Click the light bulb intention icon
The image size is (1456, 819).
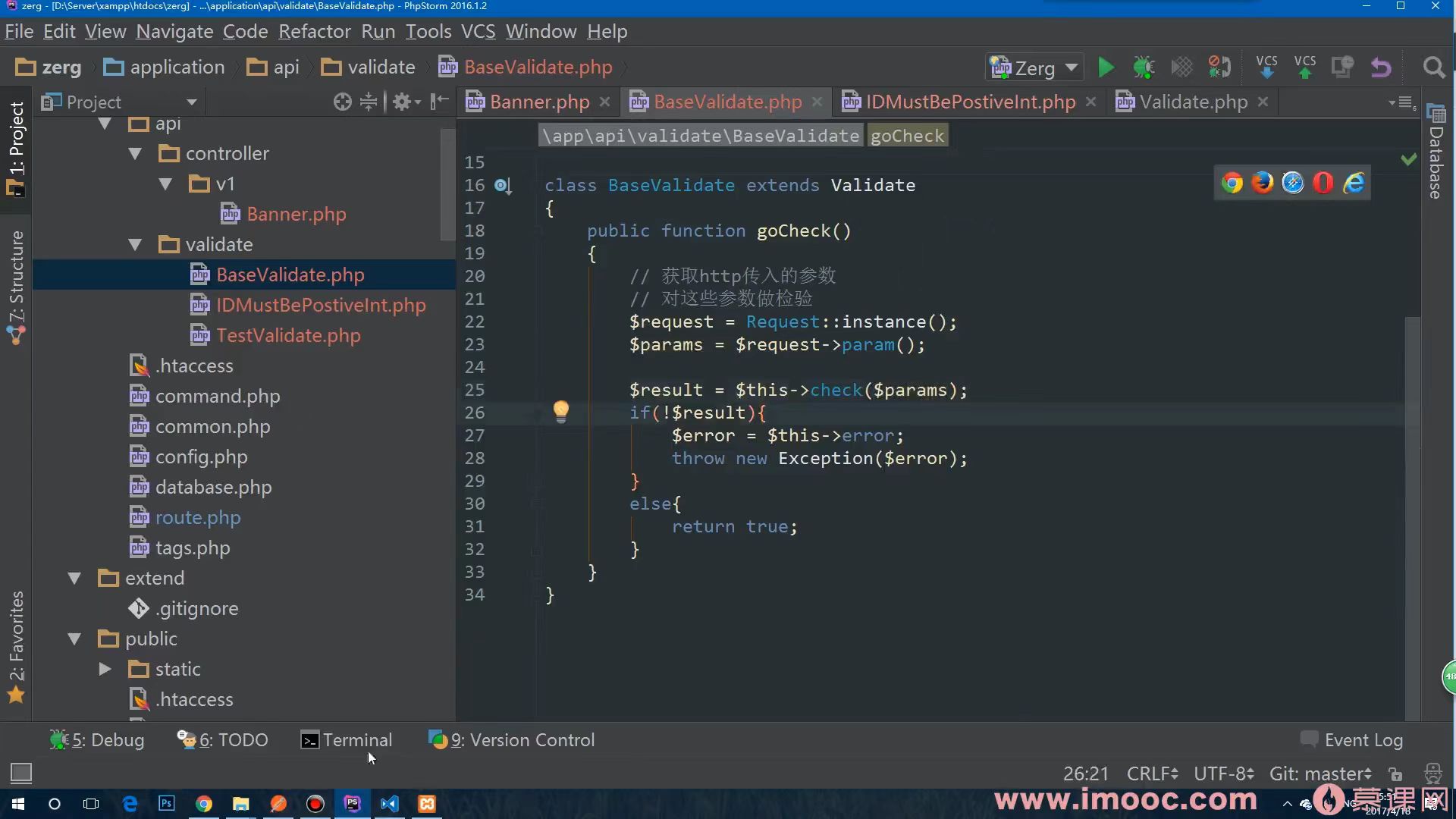coord(561,411)
